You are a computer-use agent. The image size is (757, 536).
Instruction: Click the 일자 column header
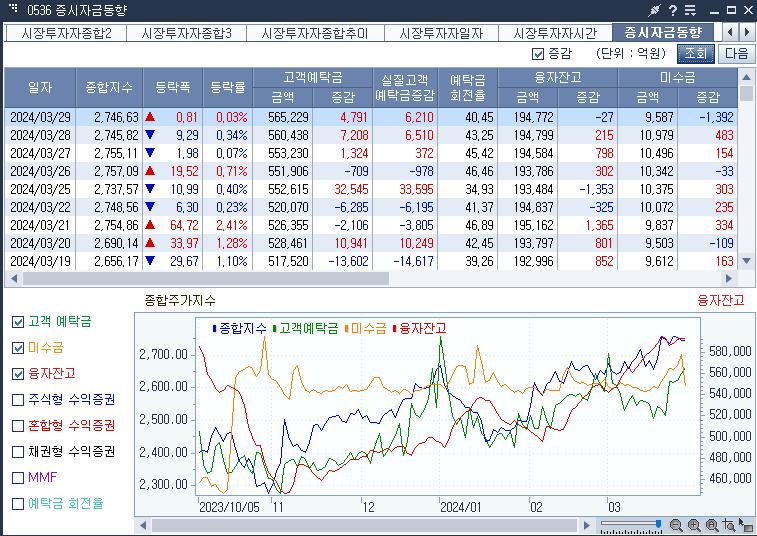click(40, 87)
